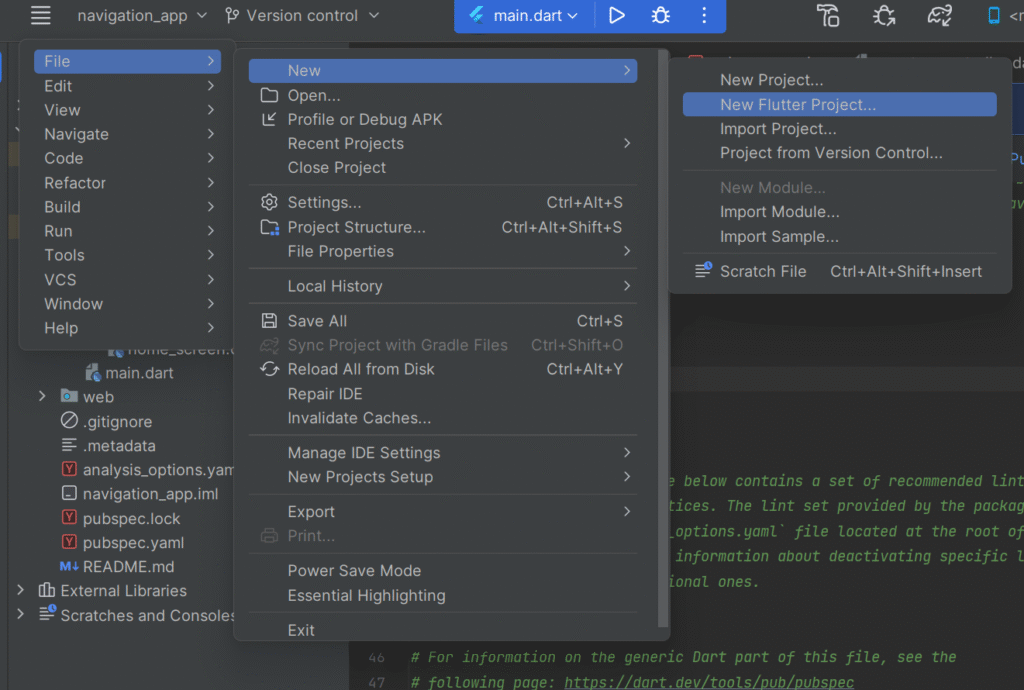Click the Settings gear menu entry
1024x690 pixels.
pos(324,203)
